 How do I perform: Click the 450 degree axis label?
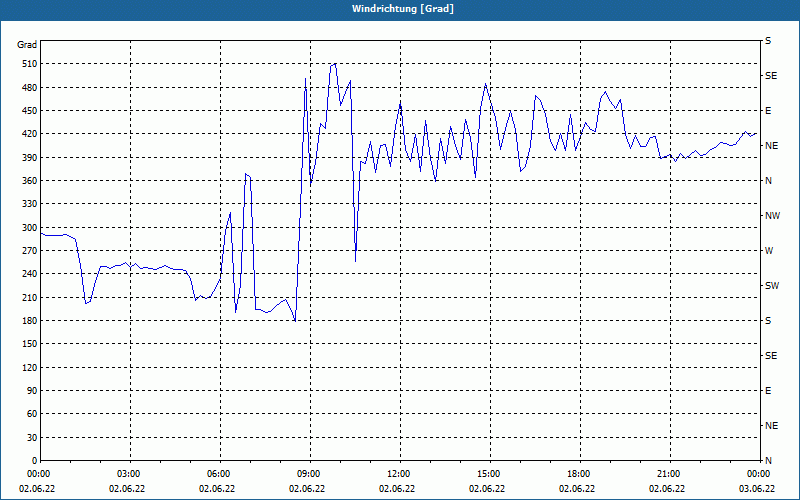click(30, 111)
